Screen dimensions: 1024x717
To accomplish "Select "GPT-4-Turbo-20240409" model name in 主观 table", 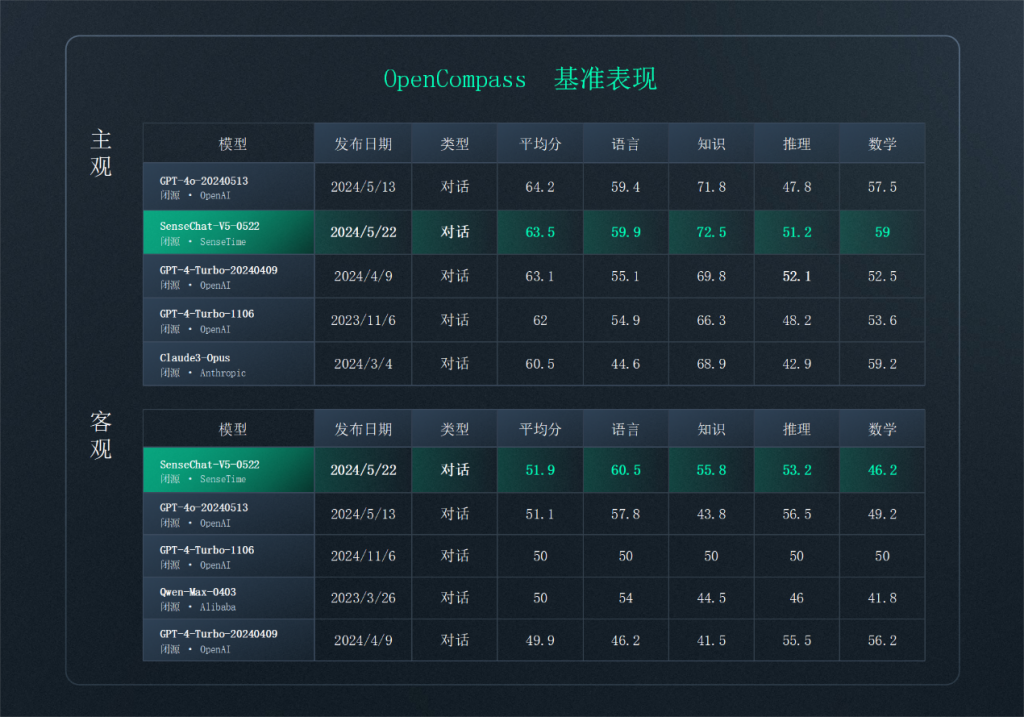I will click(x=218, y=270).
